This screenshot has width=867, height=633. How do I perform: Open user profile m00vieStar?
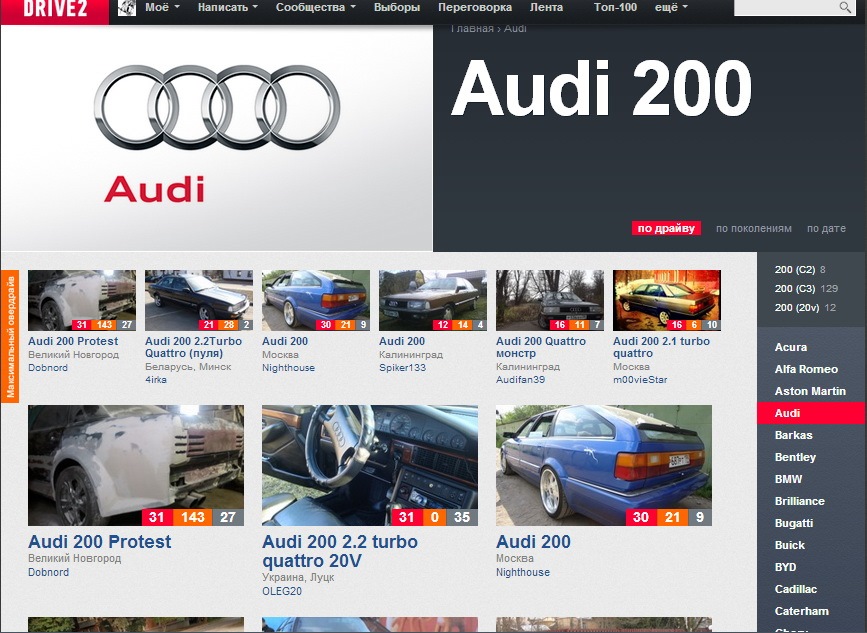(640, 380)
